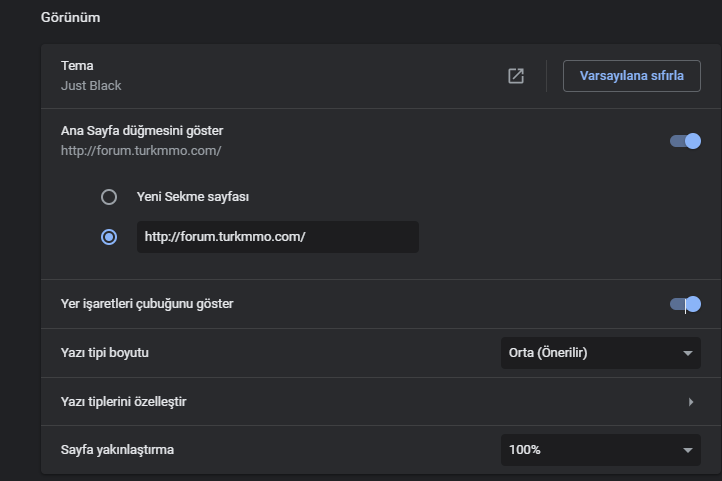Disable the Ana Sayfa düğmesini göster toggle
This screenshot has width=722, height=481.
coord(685,141)
